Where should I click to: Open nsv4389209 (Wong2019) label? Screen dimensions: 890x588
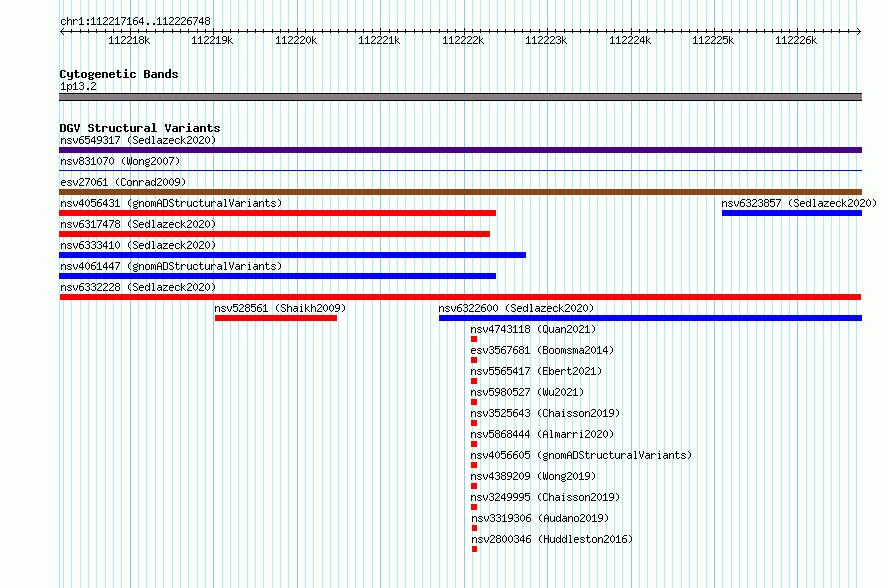coord(533,476)
